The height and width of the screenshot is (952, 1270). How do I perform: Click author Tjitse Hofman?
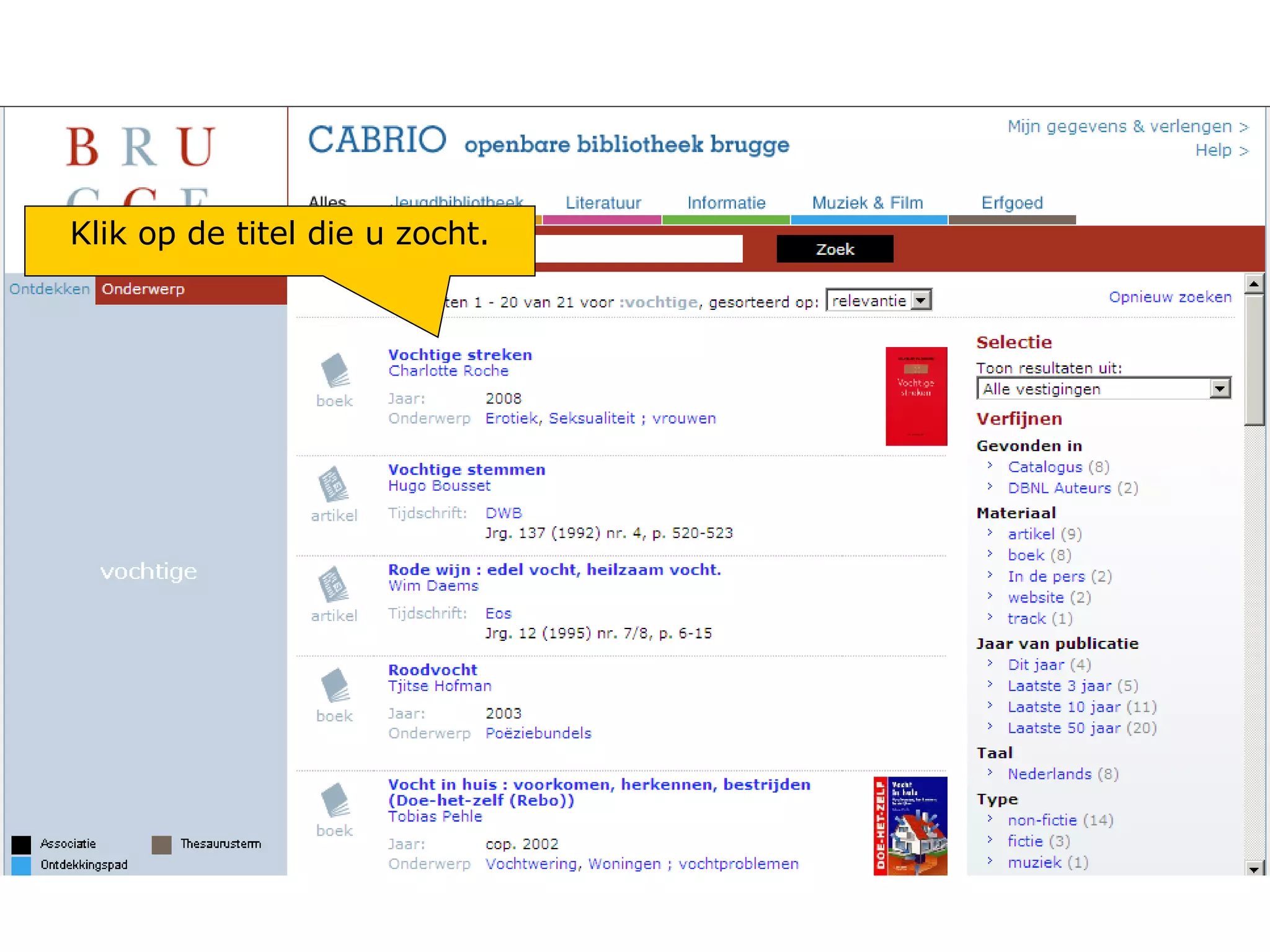click(440, 686)
